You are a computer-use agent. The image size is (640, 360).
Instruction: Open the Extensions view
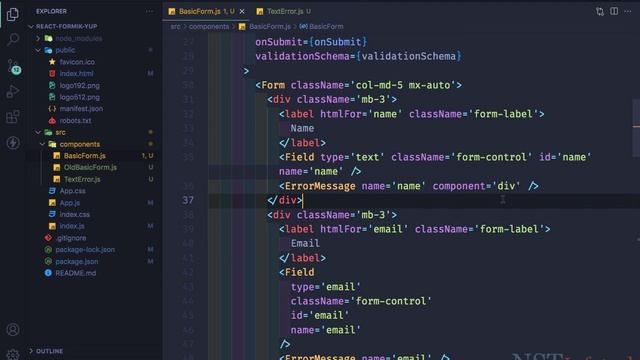(x=13, y=117)
